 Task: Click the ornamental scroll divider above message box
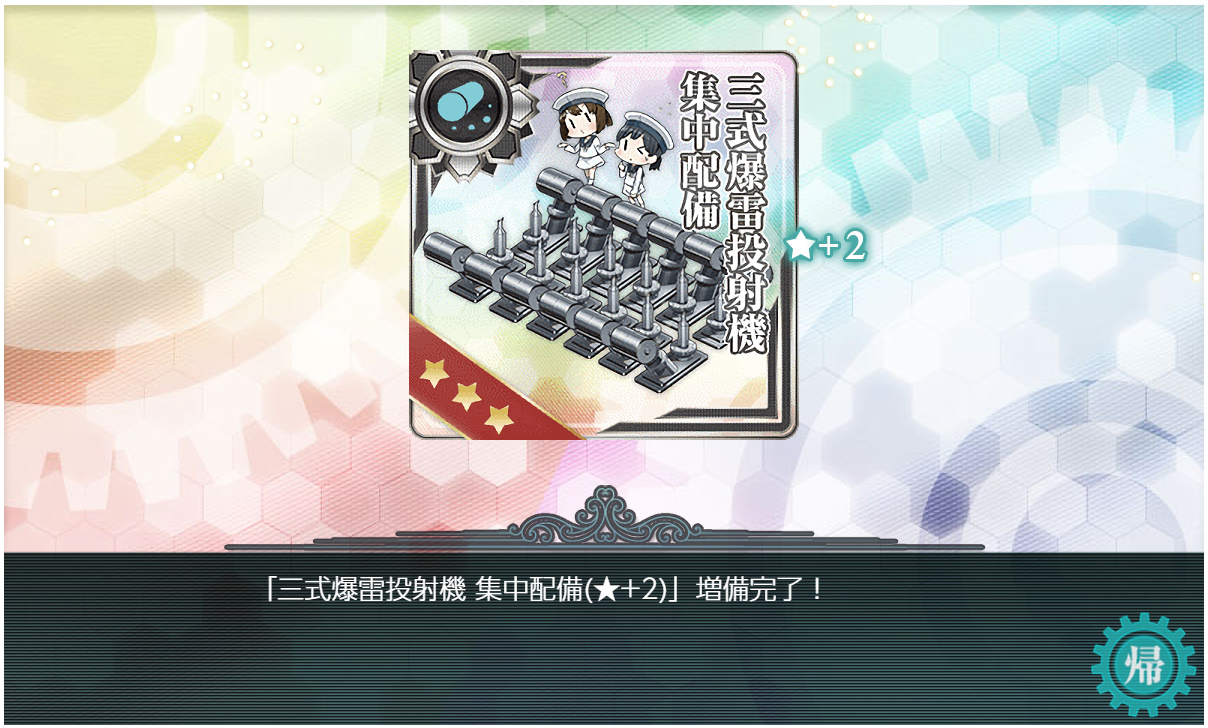(604, 520)
